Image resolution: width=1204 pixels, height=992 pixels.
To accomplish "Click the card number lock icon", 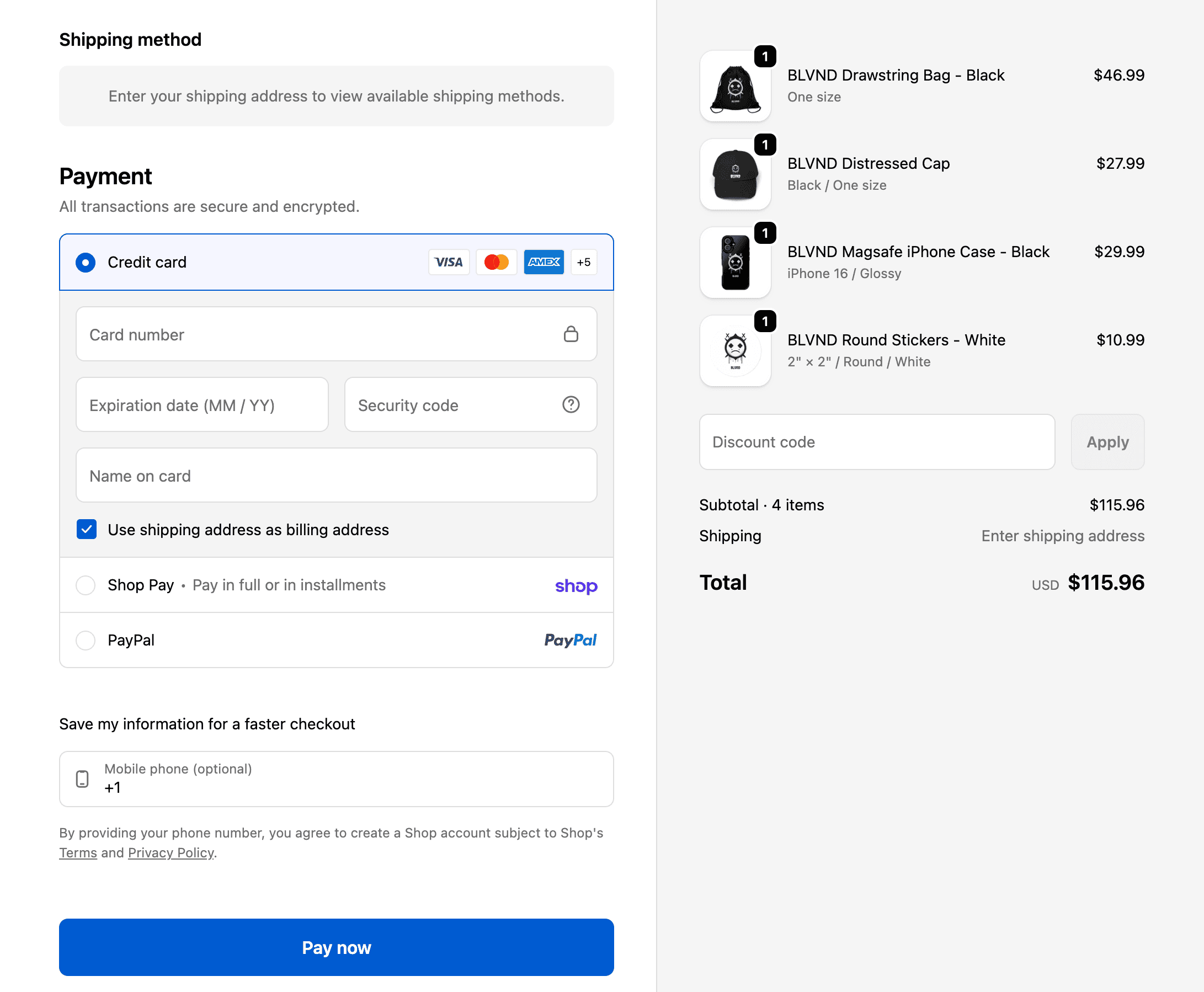I will pos(571,334).
